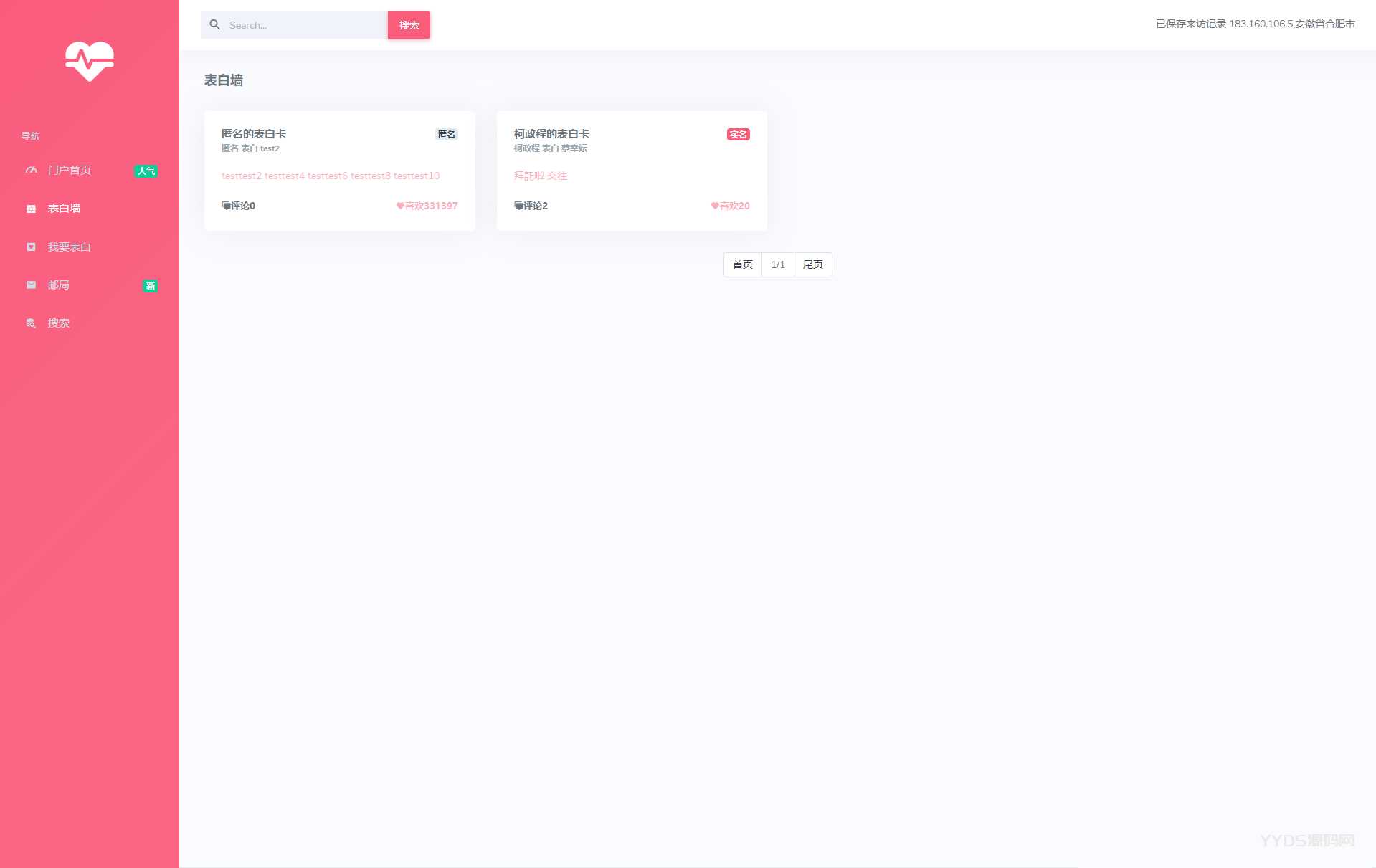Open the 匿名的表白卡 card title
This screenshot has width=1376, height=868.
coord(254,134)
